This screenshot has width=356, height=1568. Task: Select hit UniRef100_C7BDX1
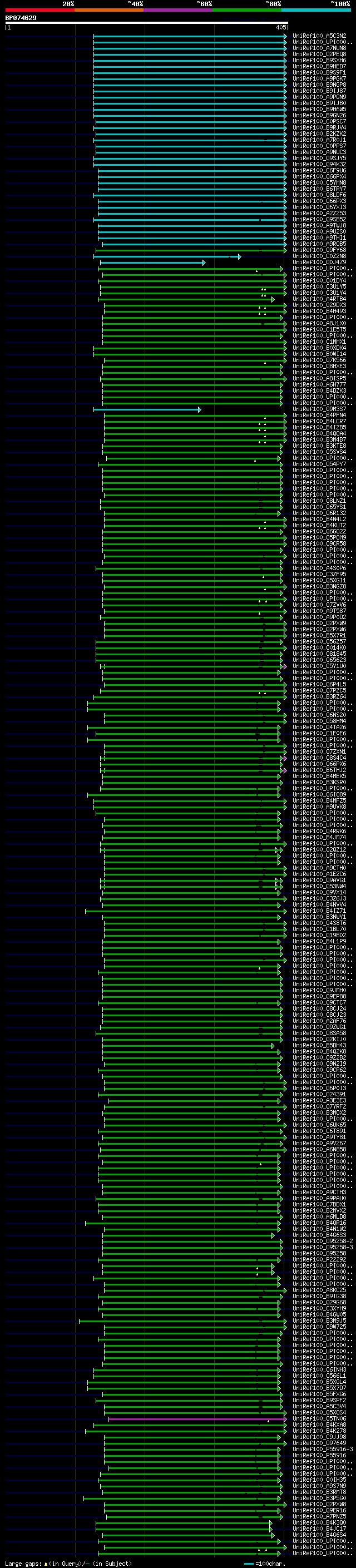[x=319, y=1205]
